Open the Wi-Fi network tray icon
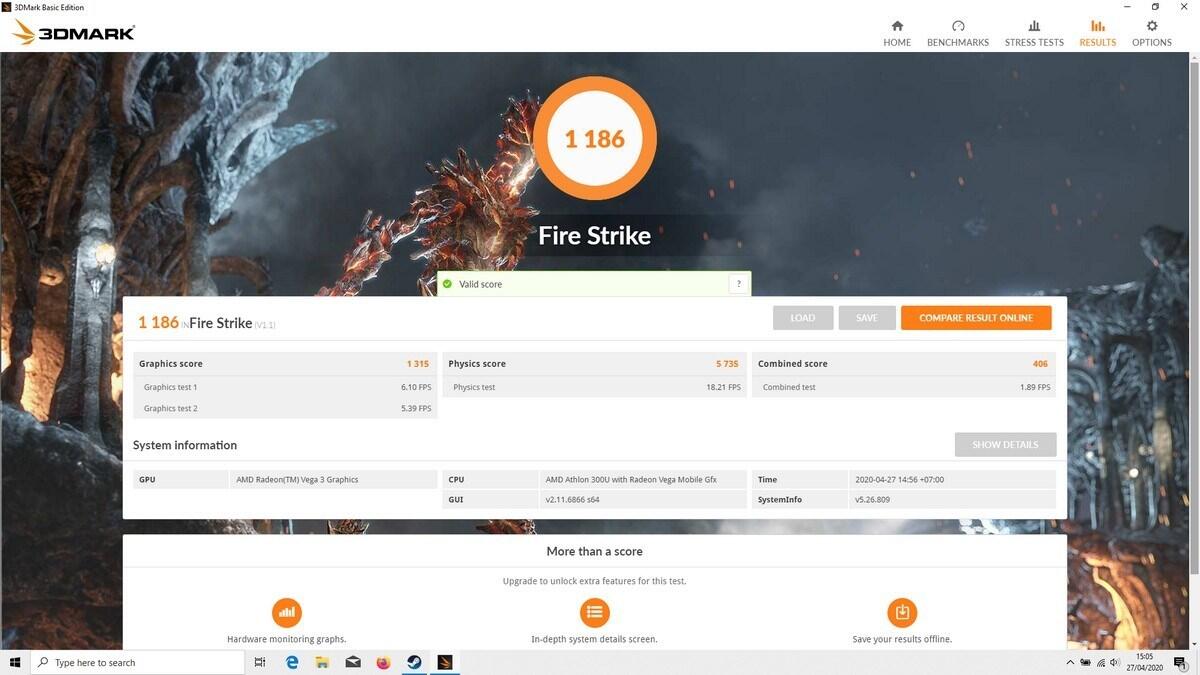1200x675 pixels. (x=1101, y=662)
